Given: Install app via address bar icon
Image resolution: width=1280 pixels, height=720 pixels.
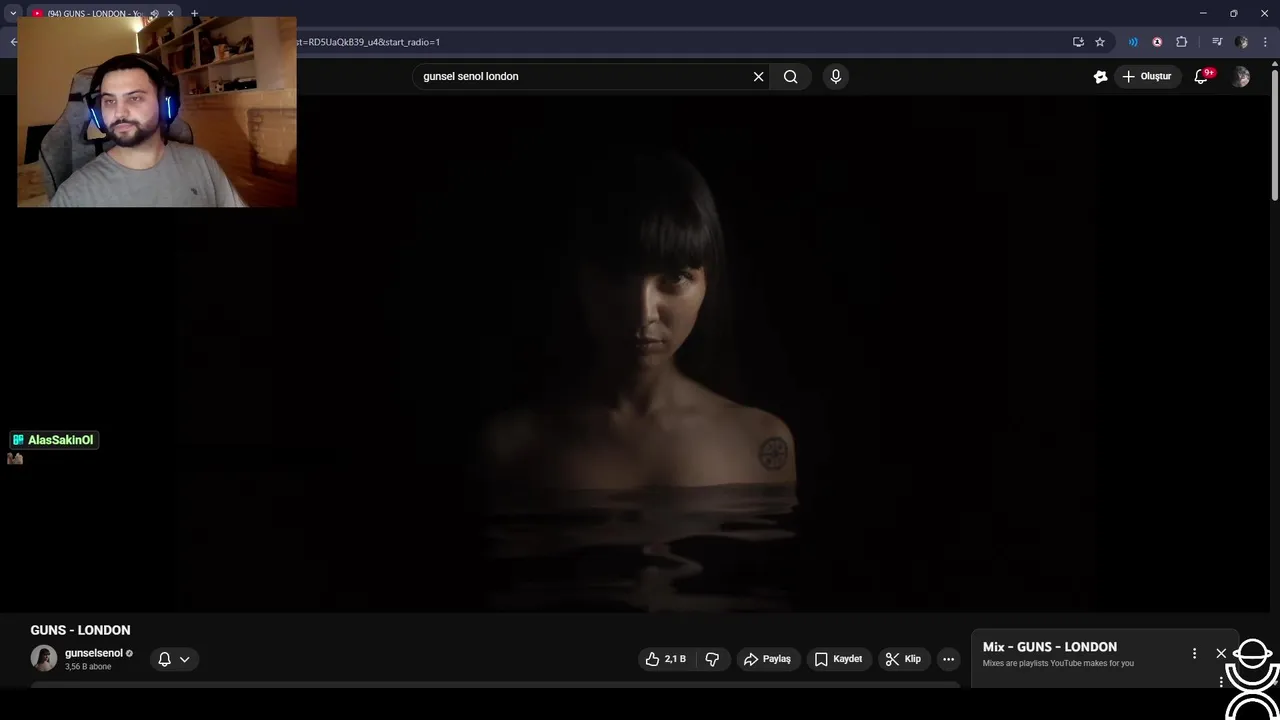Looking at the screenshot, I should pos(1078,42).
